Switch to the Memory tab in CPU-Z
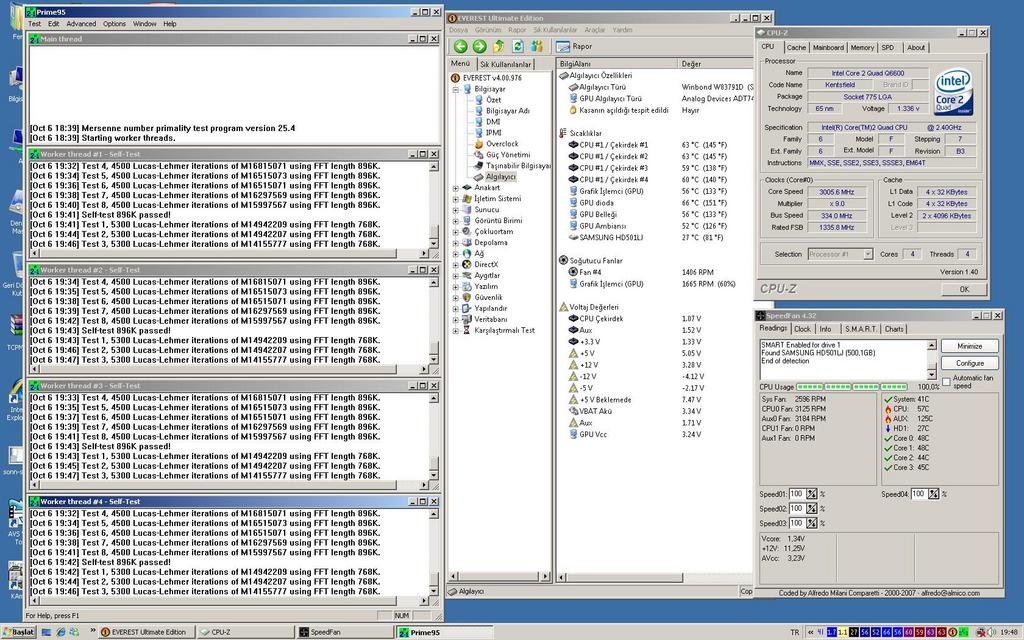The height and width of the screenshot is (640, 1024). click(x=862, y=48)
